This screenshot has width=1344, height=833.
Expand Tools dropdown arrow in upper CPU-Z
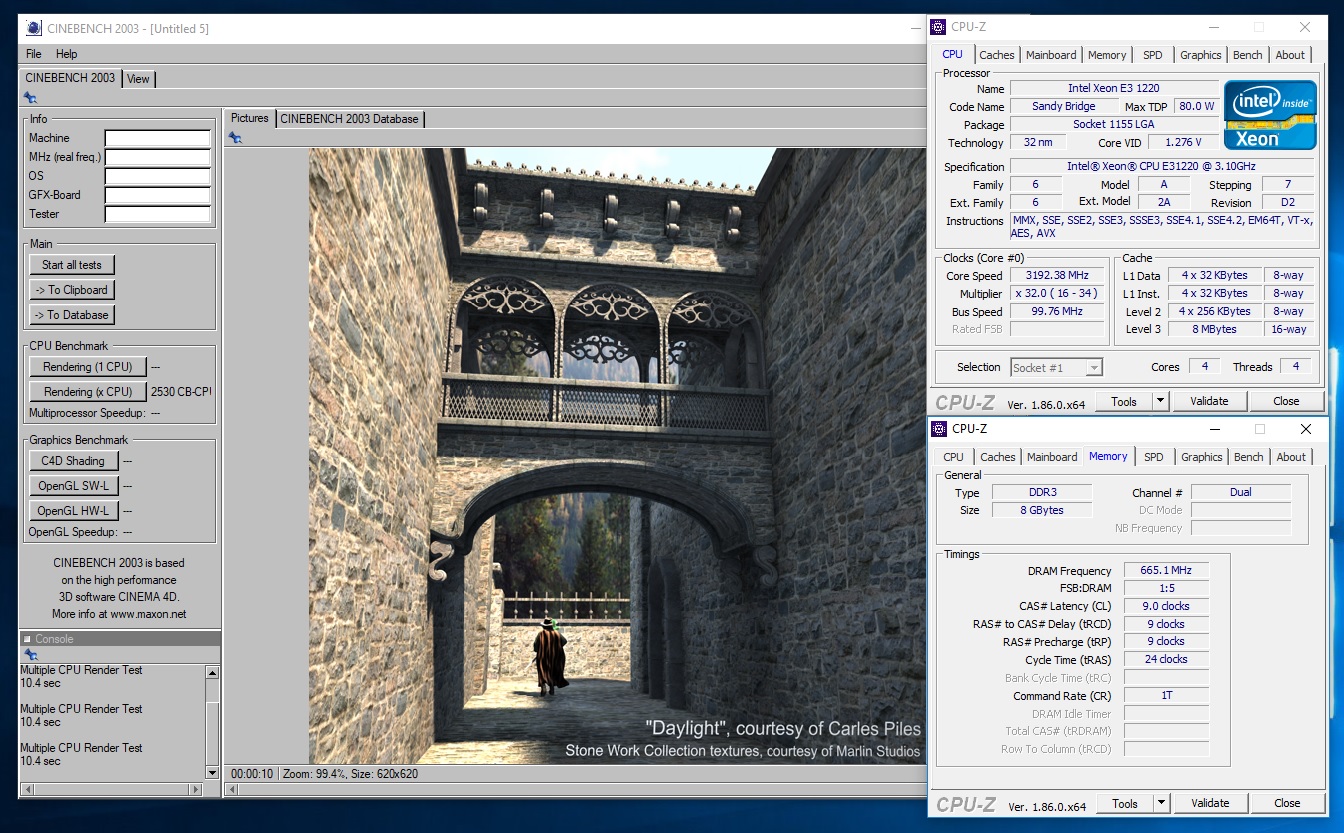(1160, 401)
